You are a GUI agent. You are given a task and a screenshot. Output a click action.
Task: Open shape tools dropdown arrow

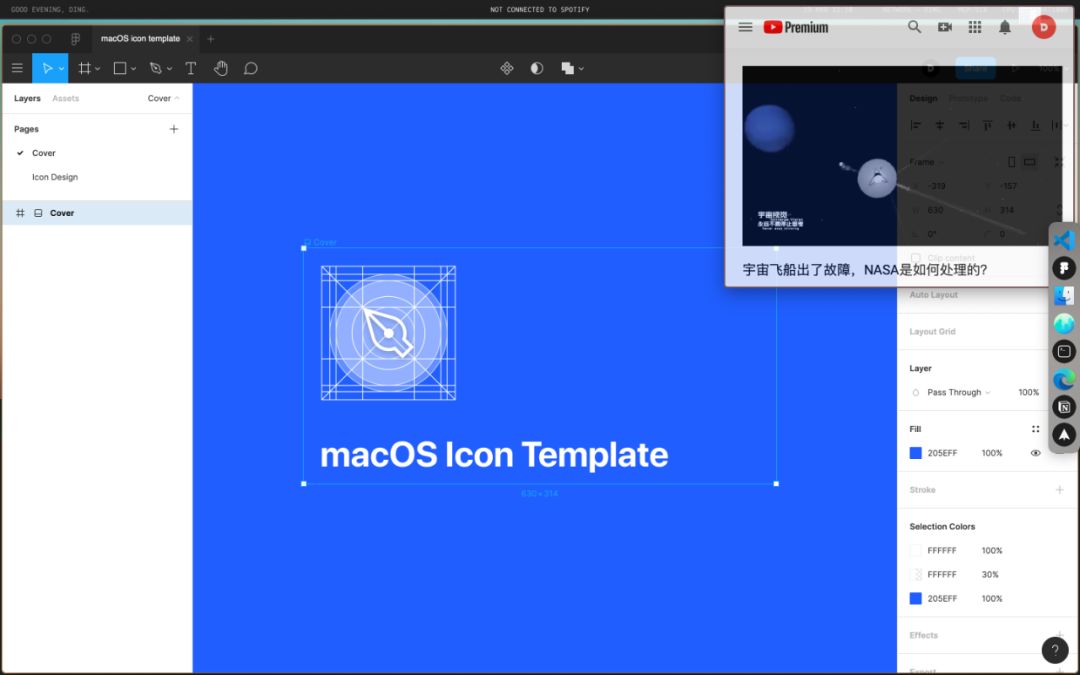tap(134, 69)
